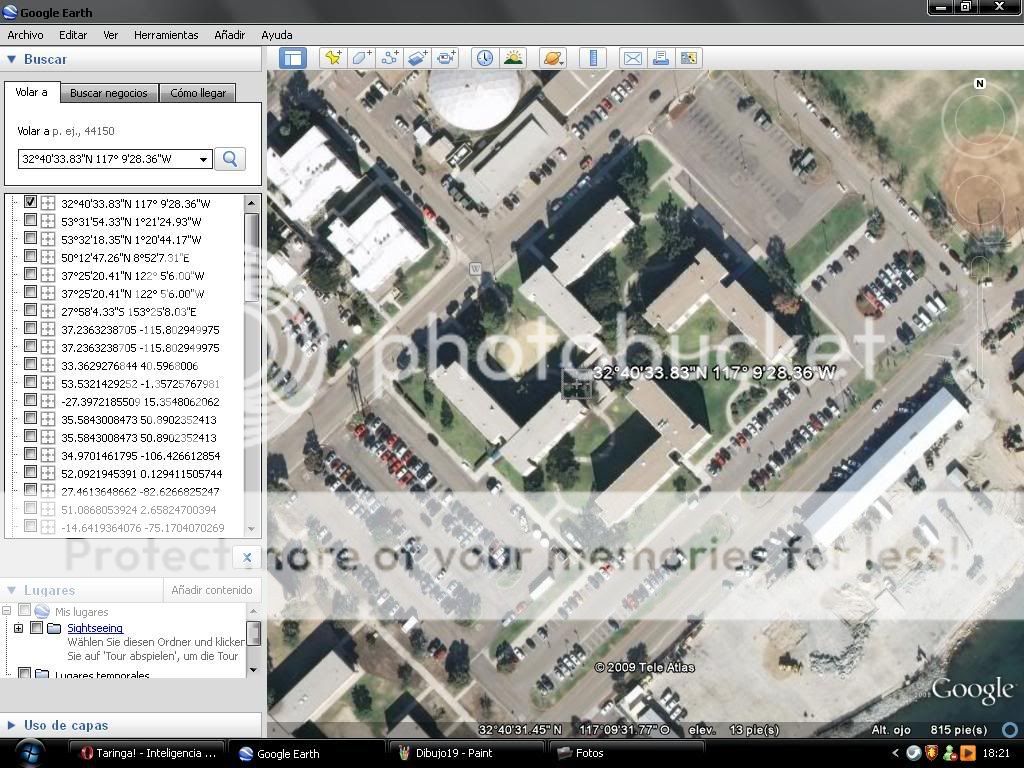Open the Editar menu
This screenshot has width=1024, height=768.
click(x=73, y=35)
